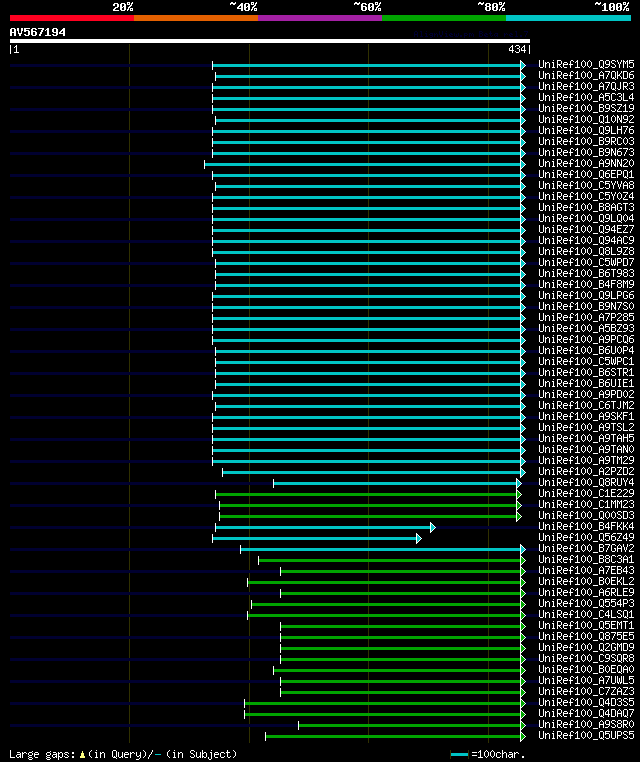Select the UniRef100_Q4DAQ7 label
The image size is (640, 762).
[586, 713]
